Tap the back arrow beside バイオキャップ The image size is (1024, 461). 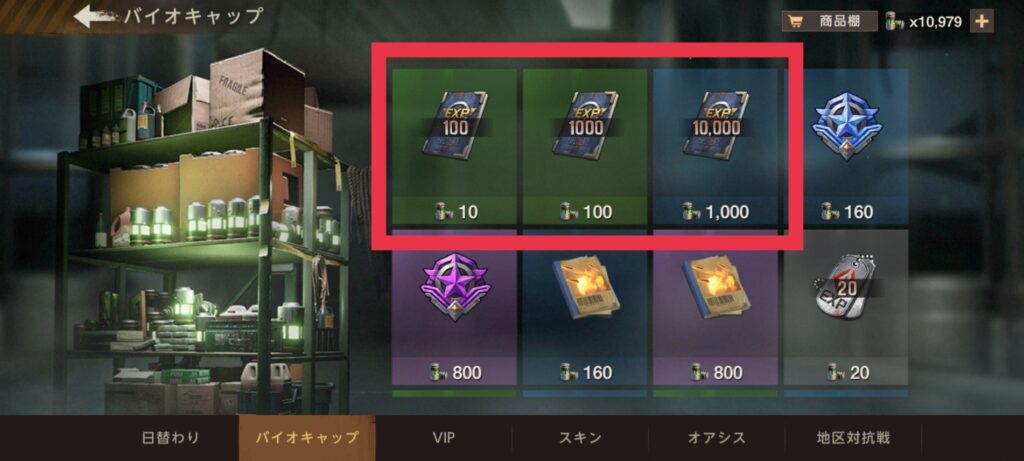point(97,16)
